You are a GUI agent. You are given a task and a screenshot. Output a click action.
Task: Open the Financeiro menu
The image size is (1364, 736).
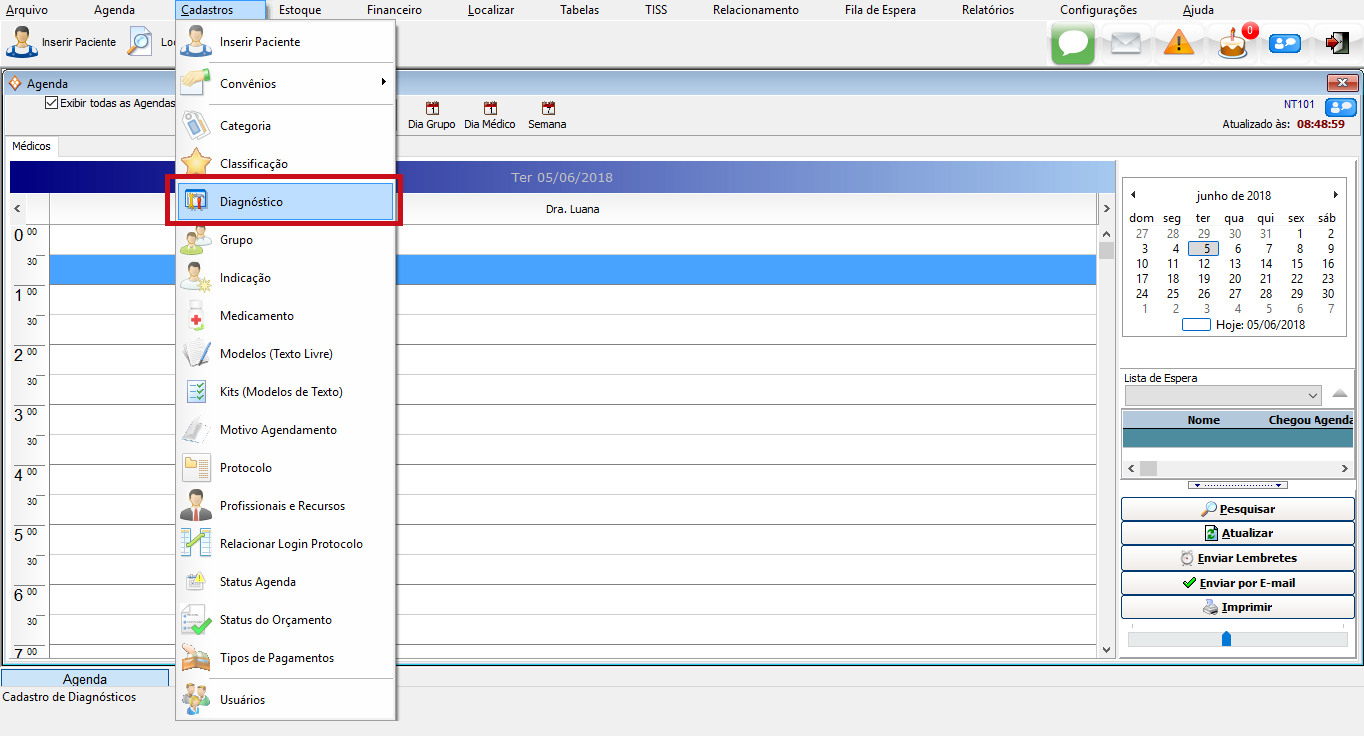394,10
